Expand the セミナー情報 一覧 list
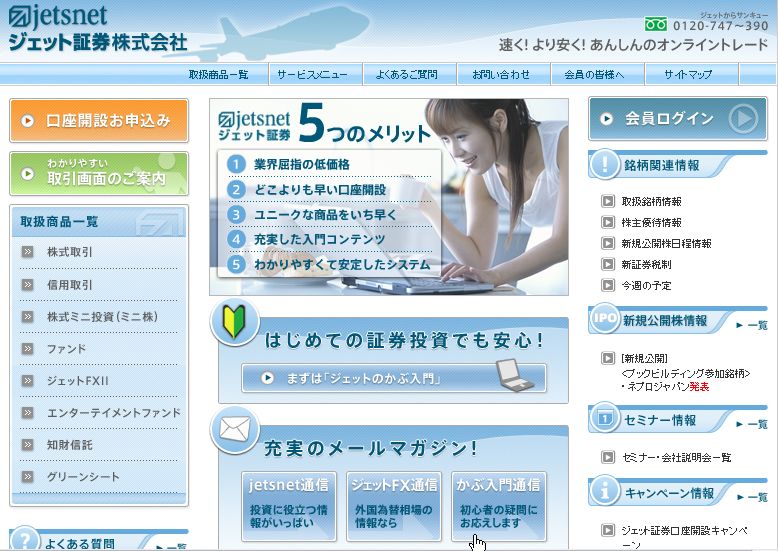 (x=752, y=424)
